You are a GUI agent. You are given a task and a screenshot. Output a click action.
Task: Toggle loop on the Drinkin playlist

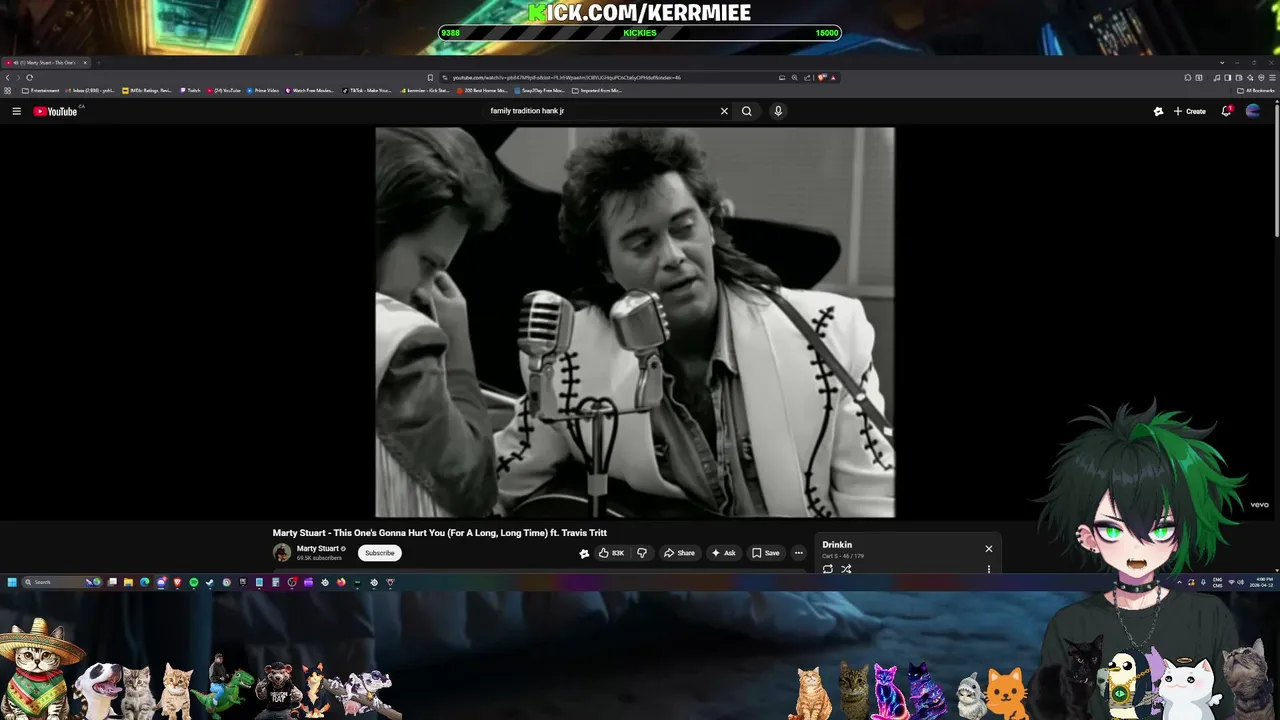[828, 569]
